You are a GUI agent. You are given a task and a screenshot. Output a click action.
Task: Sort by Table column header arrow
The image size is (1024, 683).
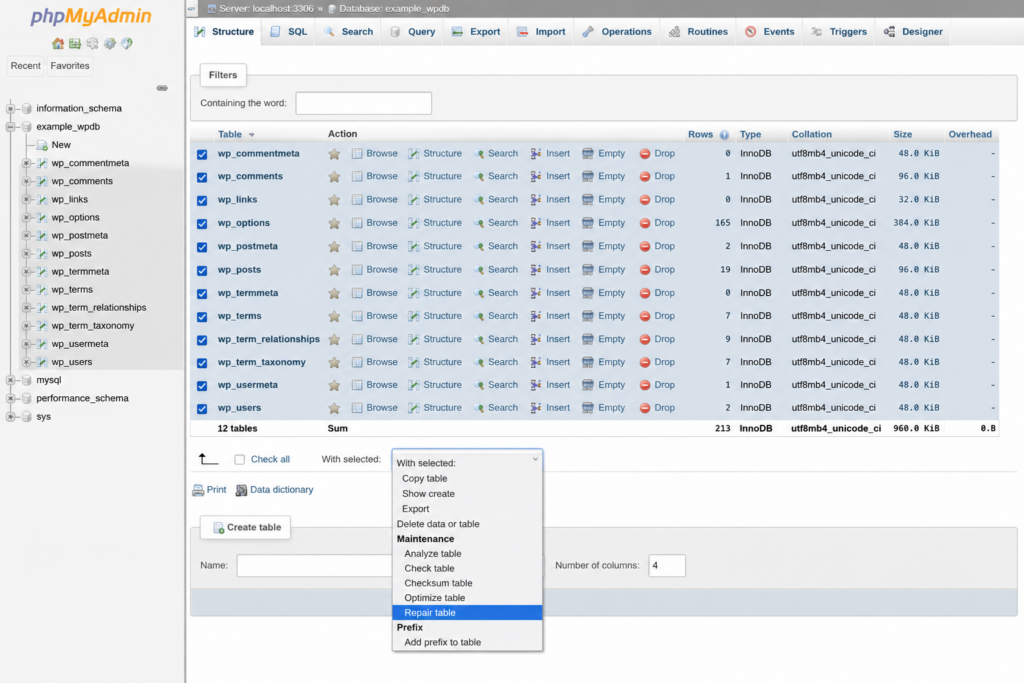click(251, 135)
